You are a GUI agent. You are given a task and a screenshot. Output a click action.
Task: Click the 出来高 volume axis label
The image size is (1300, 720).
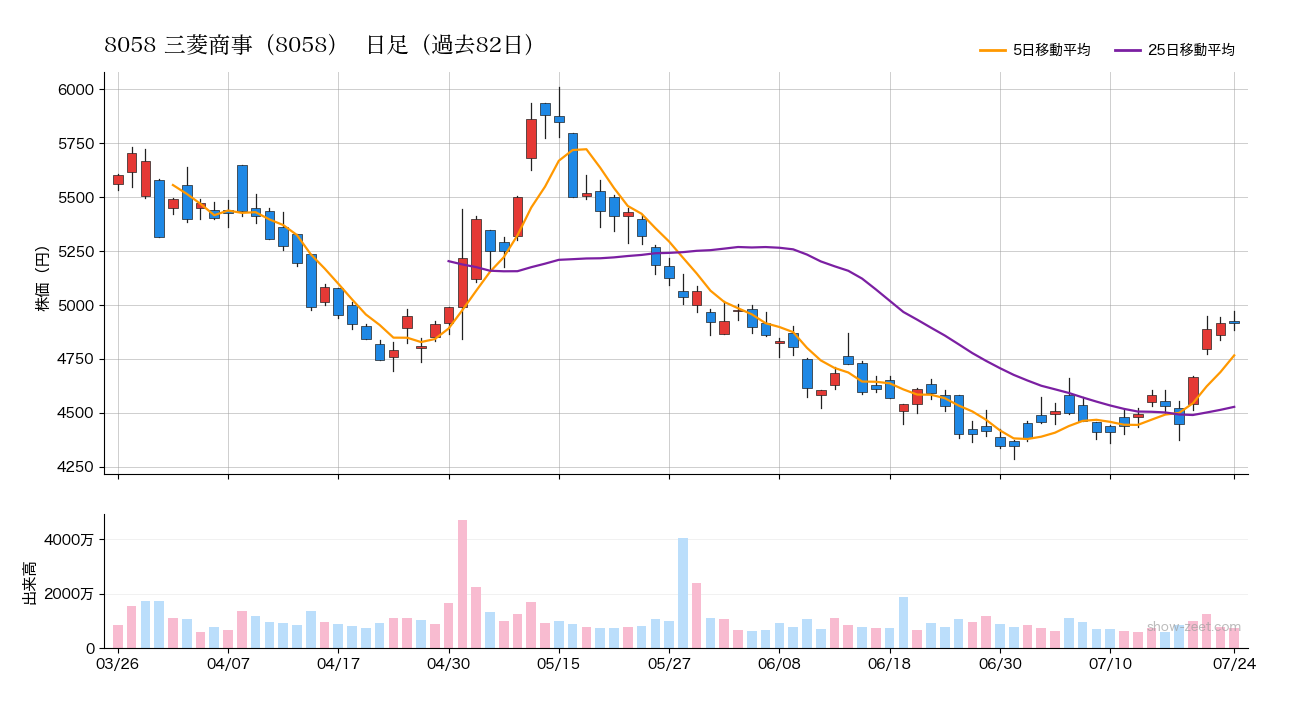point(29,582)
